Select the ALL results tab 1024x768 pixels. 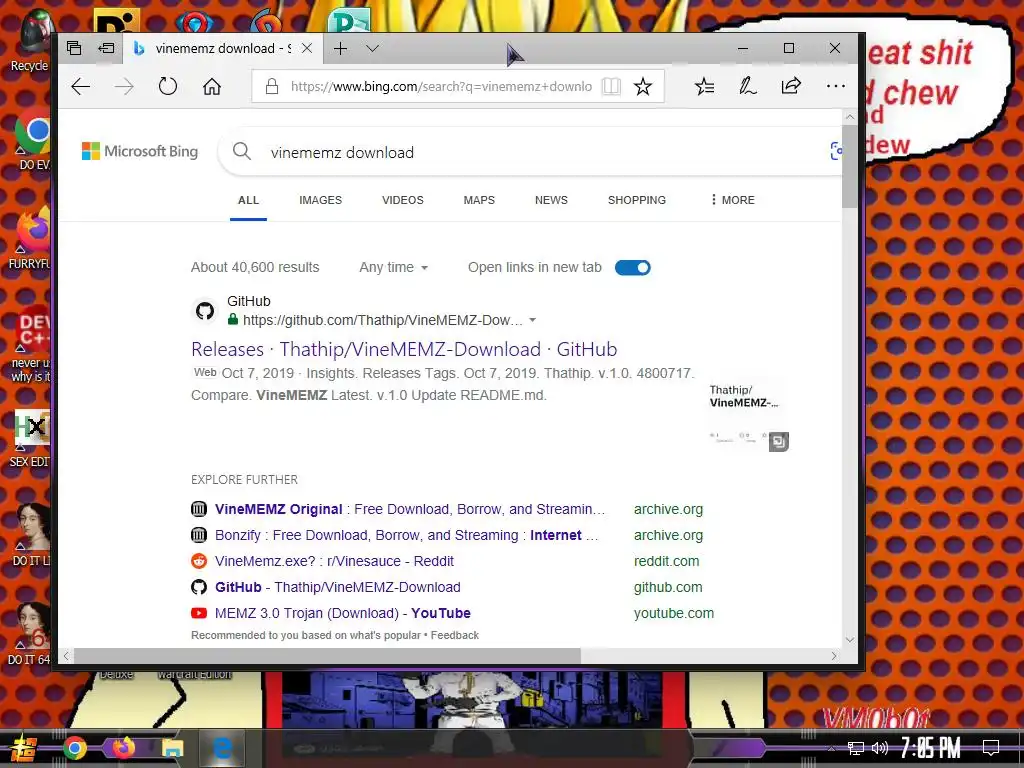point(248,200)
